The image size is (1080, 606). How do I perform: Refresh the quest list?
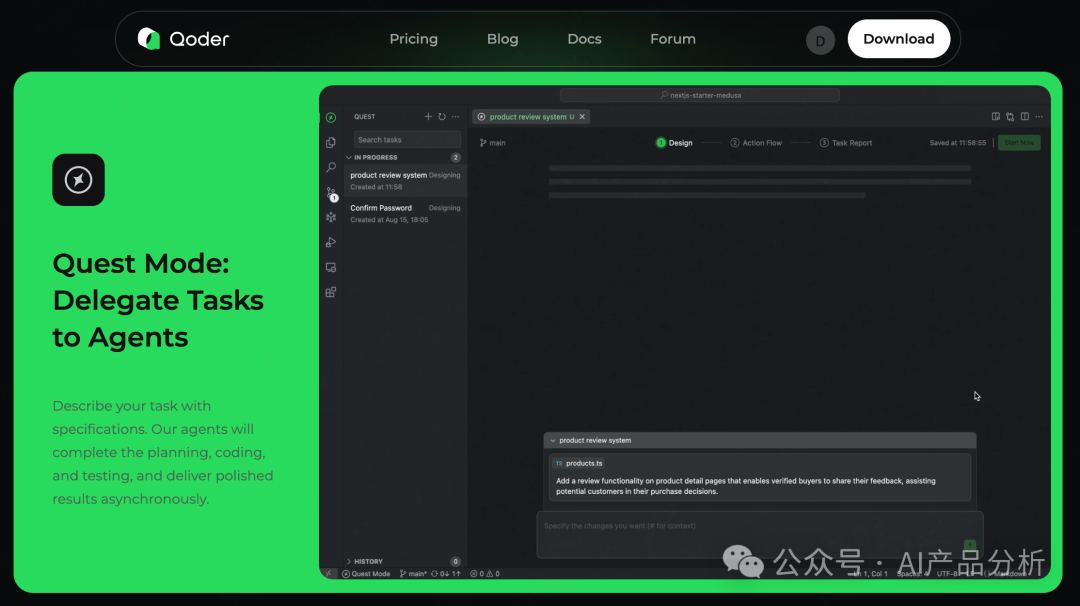click(442, 116)
